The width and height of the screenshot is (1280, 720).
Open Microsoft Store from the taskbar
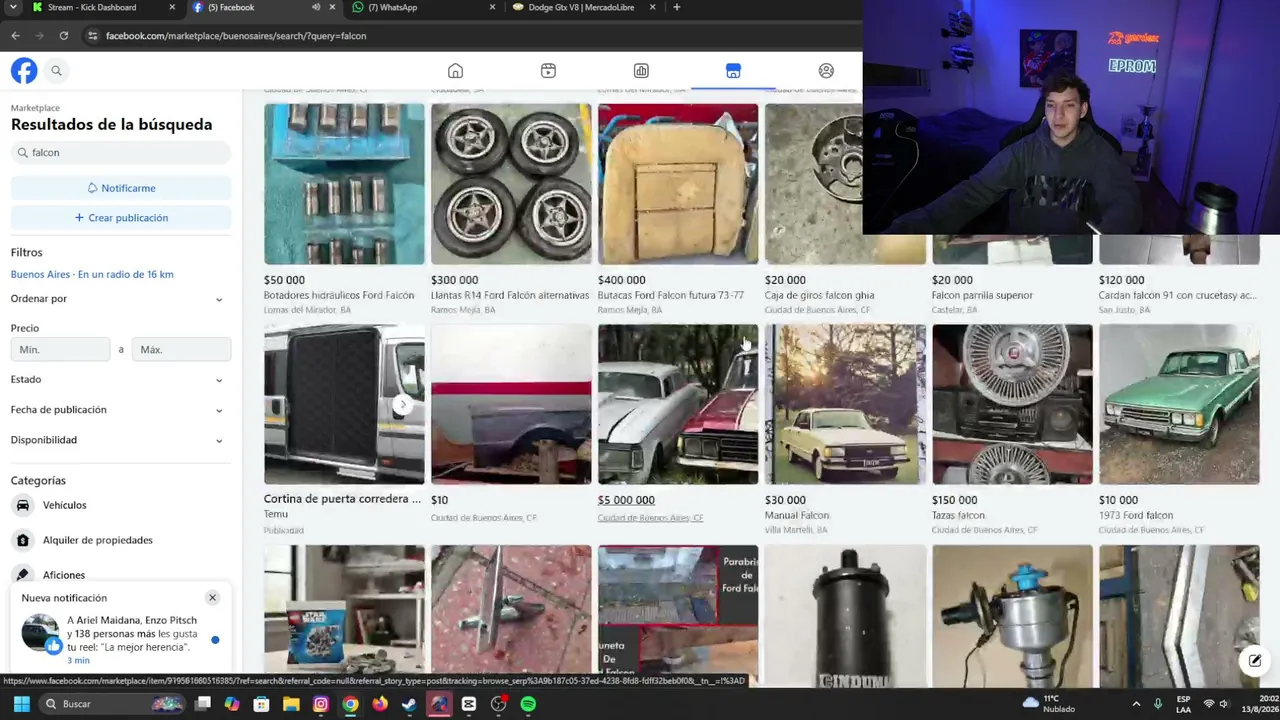261,704
